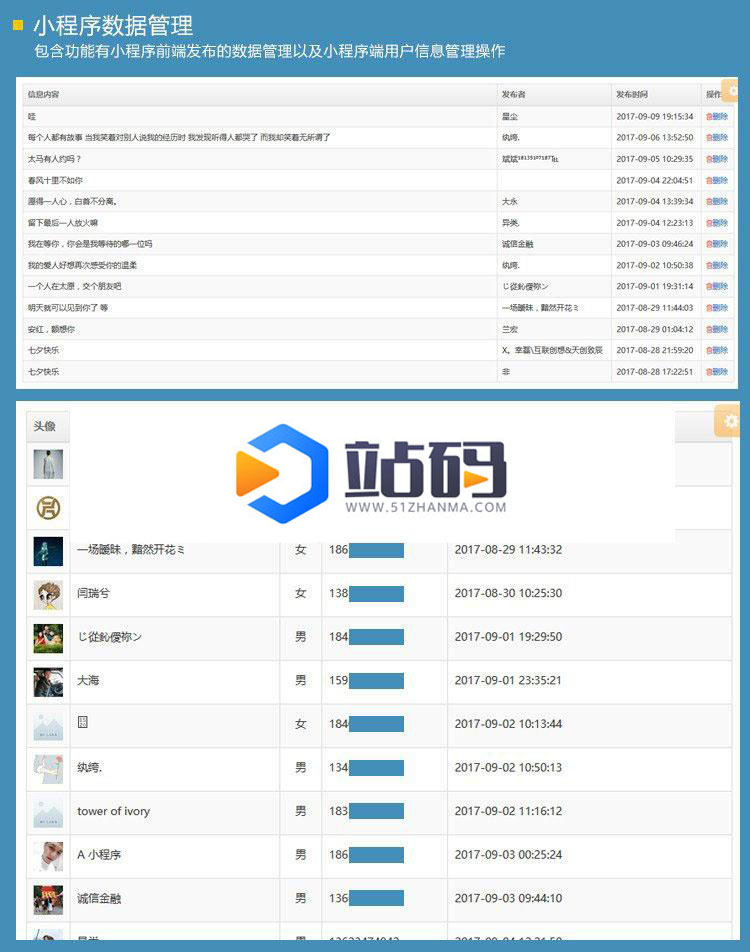The height and width of the screenshot is (952, 750).
Task: Open avatar of user 大海
Action: 48,682
